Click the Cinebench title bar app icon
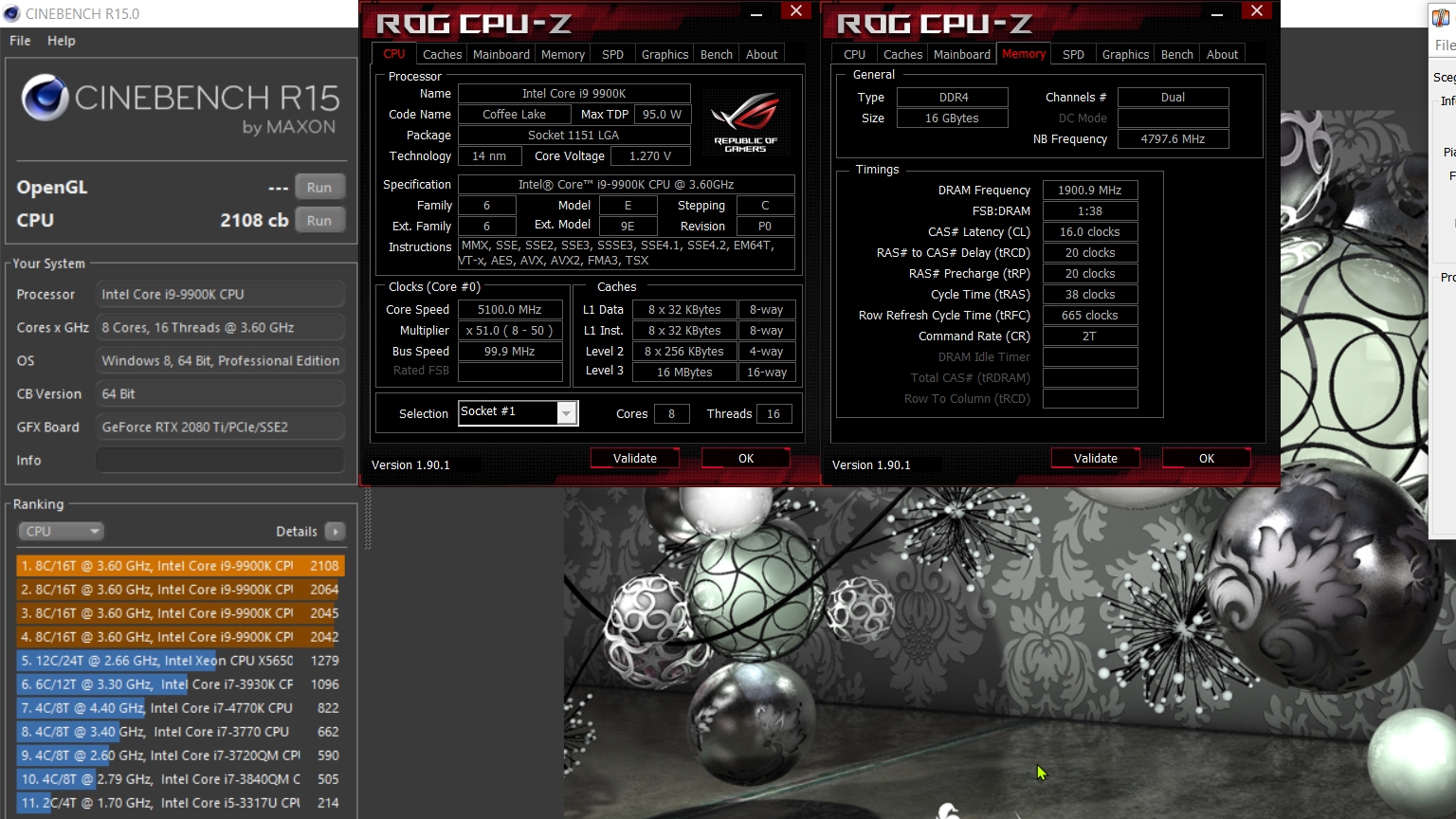1456x819 pixels. pyautogui.click(x=11, y=13)
